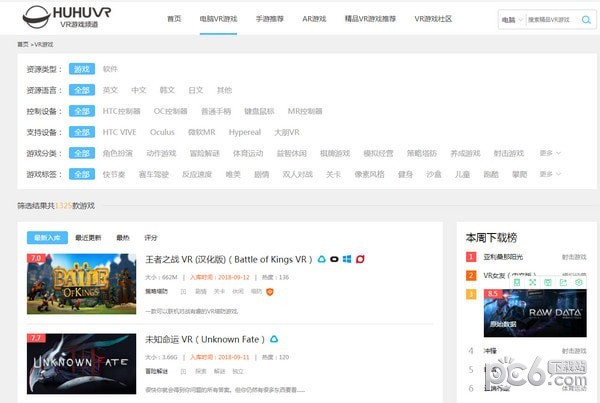This screenshot has width=600, height=403.
Task: Click the green share export icon
Action: click(x=563, y=282)
